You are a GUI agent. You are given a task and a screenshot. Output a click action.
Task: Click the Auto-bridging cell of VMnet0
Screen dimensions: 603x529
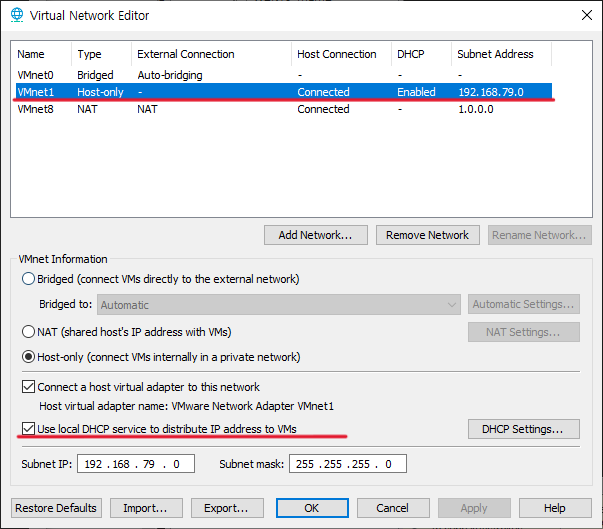[x=170, y=75]
